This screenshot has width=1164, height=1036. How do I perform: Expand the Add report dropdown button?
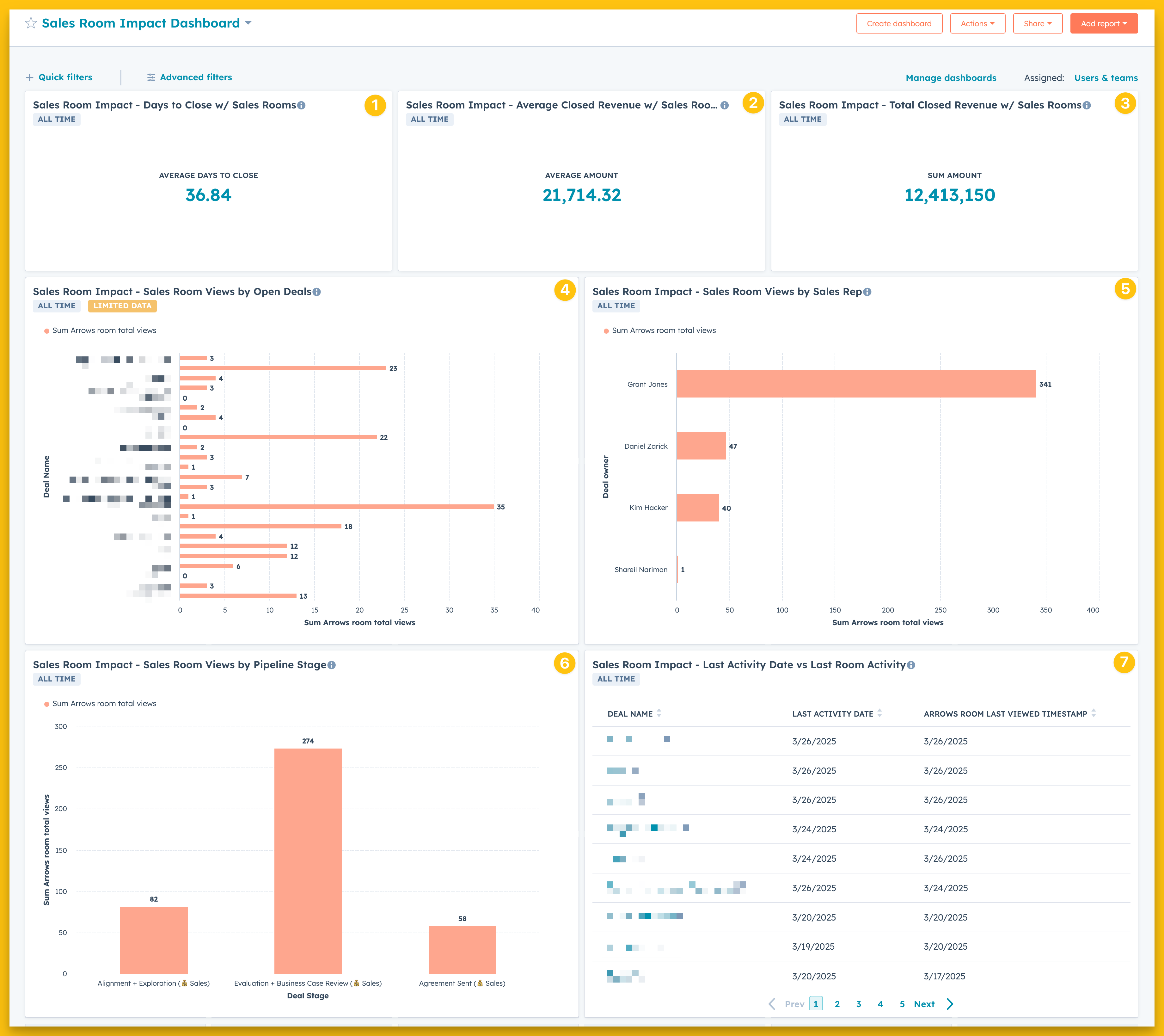tap(1103, 23)
